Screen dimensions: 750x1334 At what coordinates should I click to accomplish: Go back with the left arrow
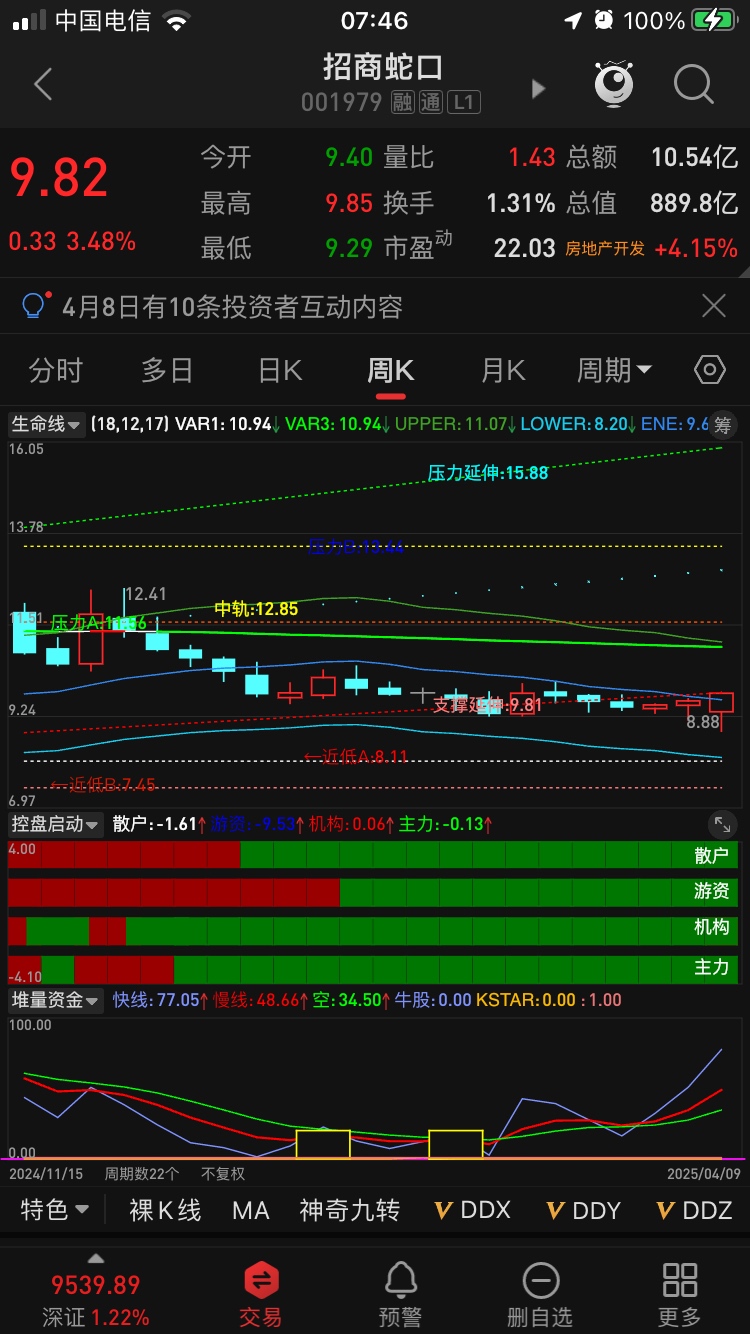click(42, 85)
